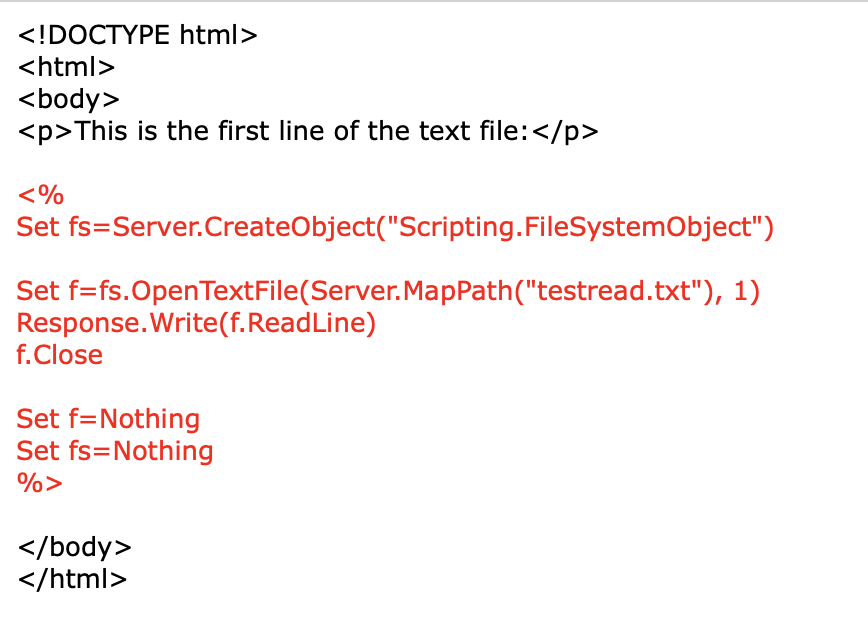868x620 pixels.
Task: Click the Set fs=Nothing line
Action: coord(115,451)
